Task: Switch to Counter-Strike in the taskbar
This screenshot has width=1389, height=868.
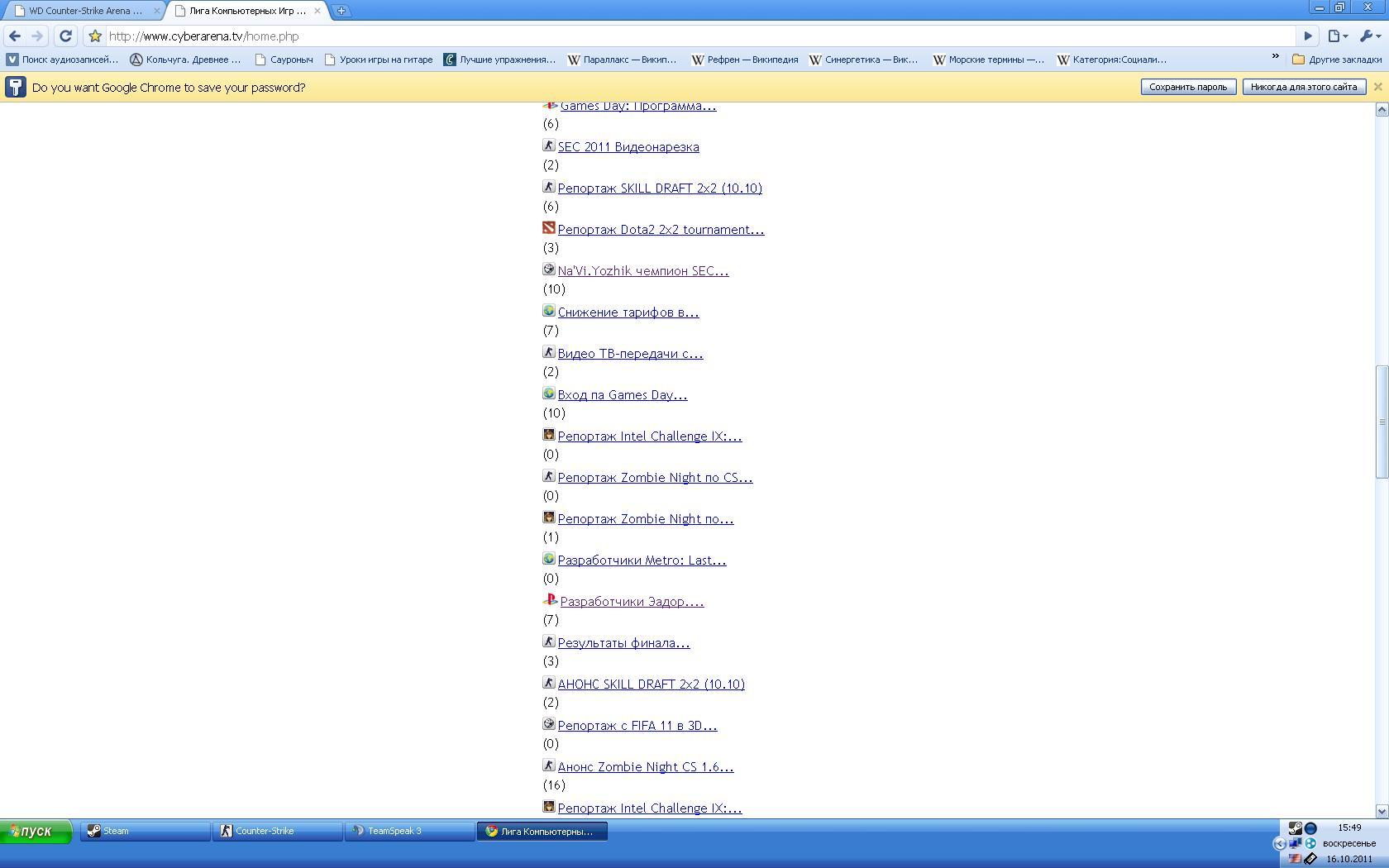Action: tap(278, 831)
